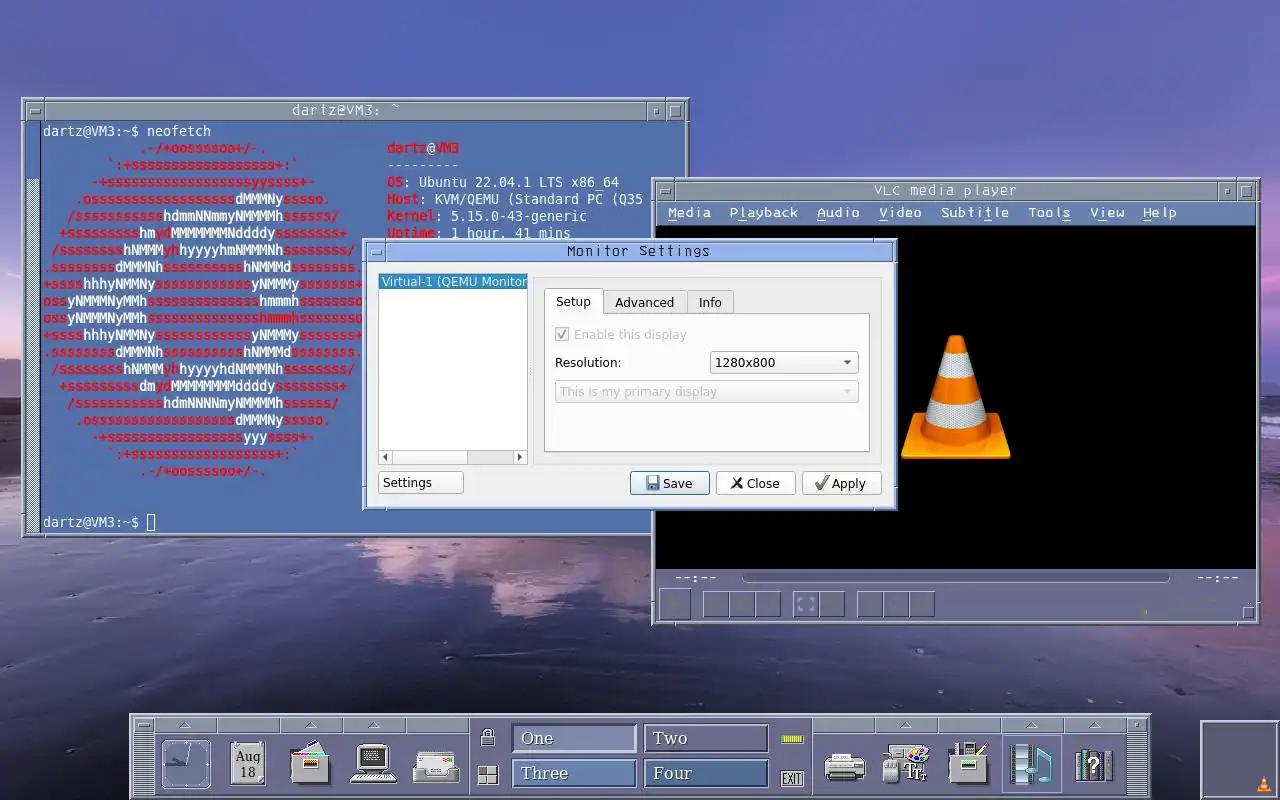Open the help books icon
The image size is (1280, 800).
point(1093,765)
